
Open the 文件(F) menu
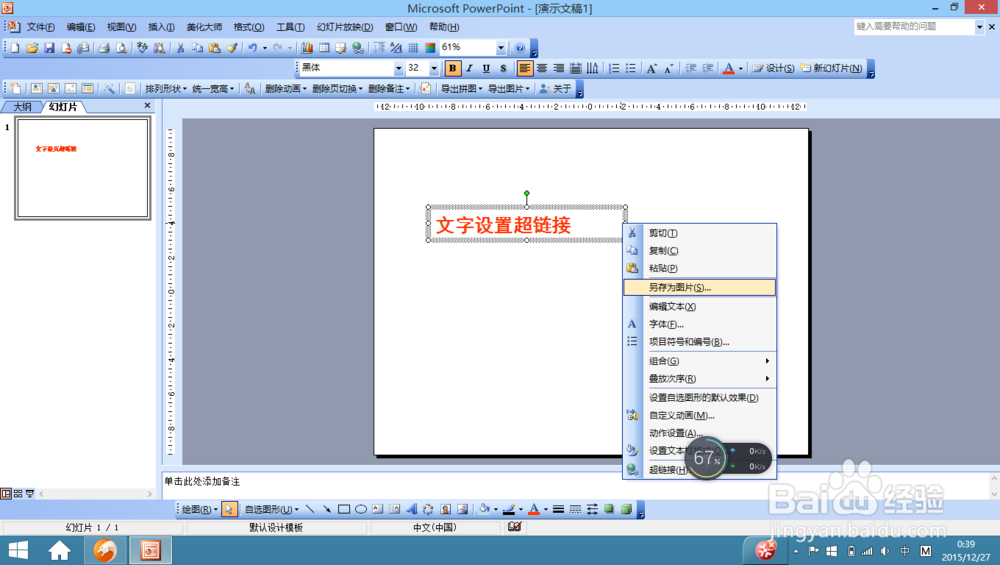[41, 27]
